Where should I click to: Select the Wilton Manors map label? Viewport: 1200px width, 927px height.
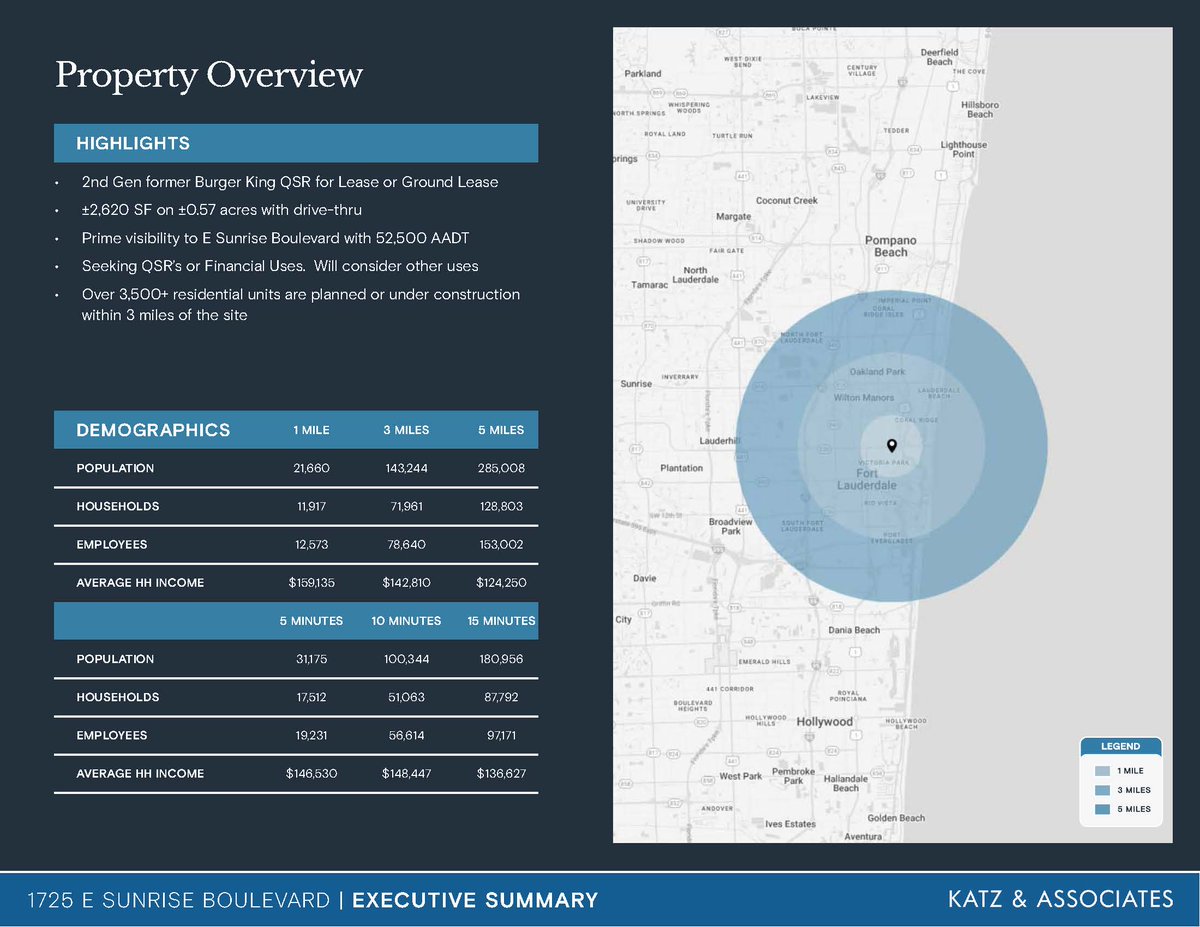865,397
